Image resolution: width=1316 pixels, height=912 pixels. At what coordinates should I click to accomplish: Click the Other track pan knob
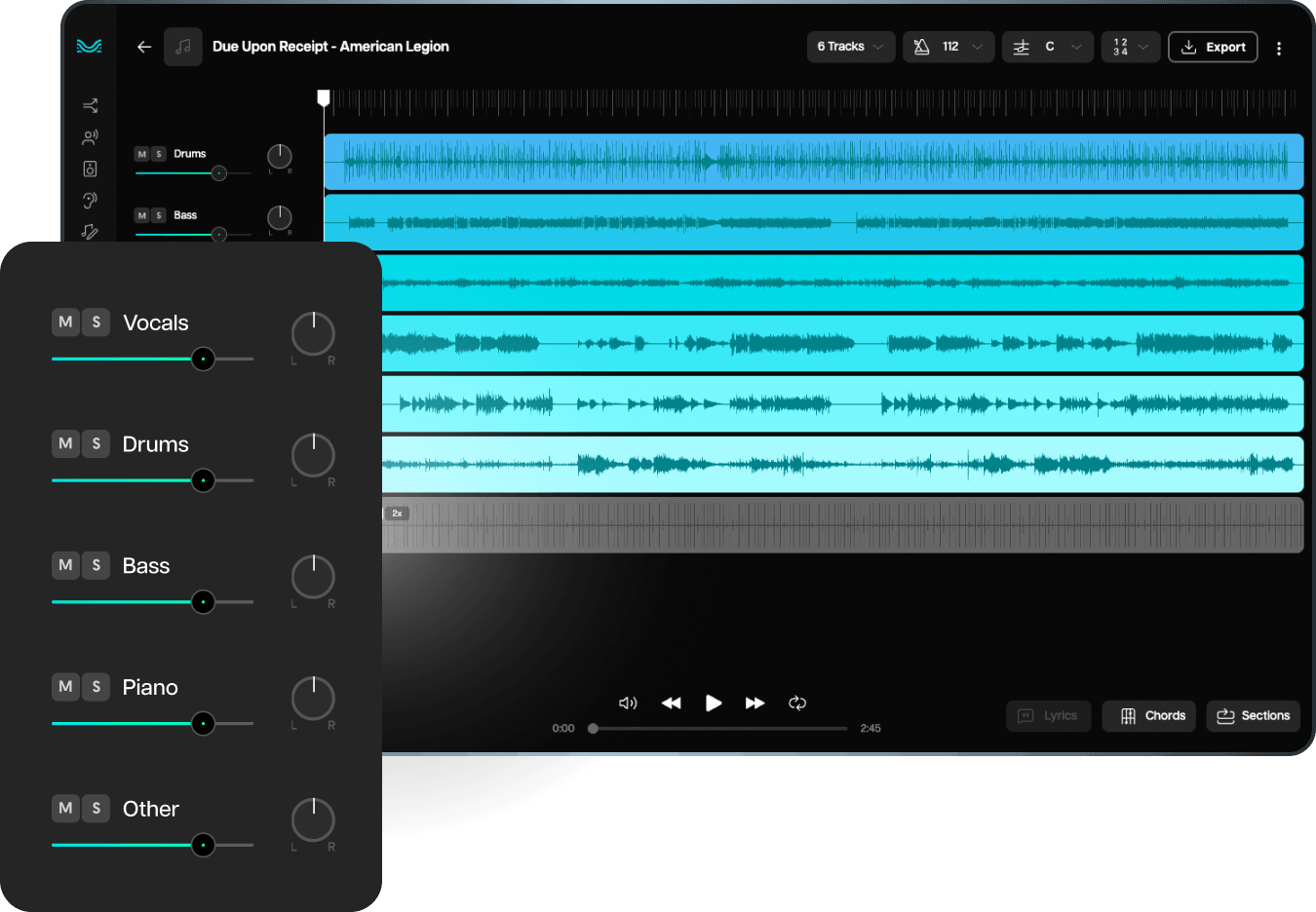pyautogui.click(x=313, y=820)
